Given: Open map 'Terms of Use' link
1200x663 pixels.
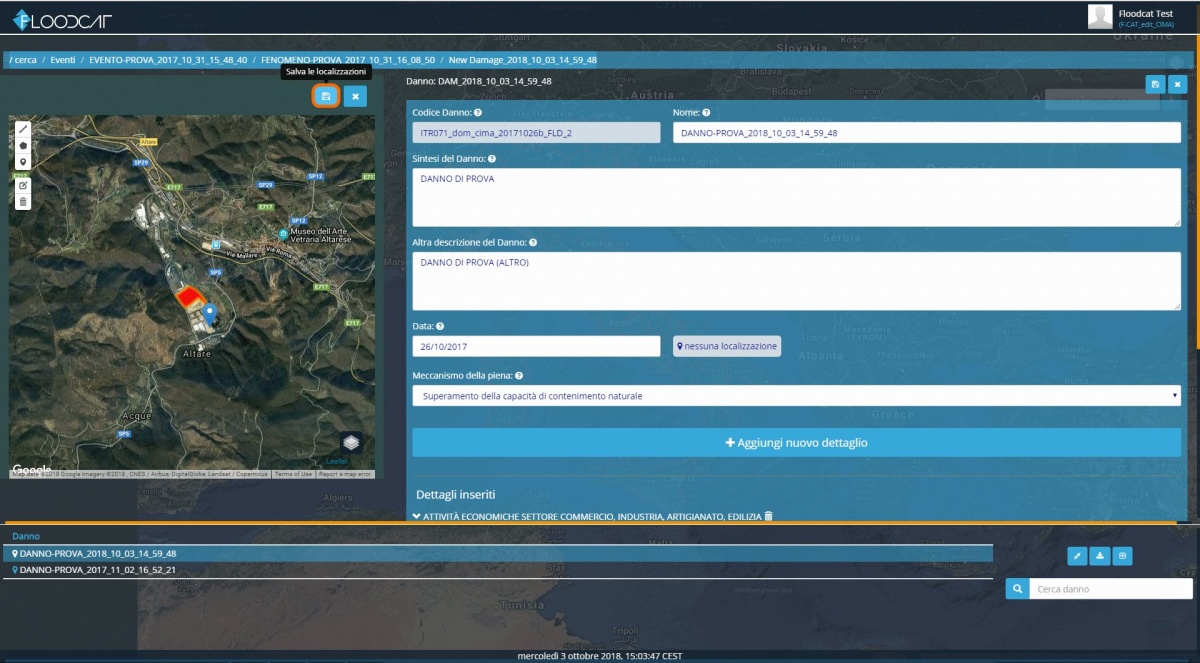Looking at the screenshot, I should click(x=292, y=474).
